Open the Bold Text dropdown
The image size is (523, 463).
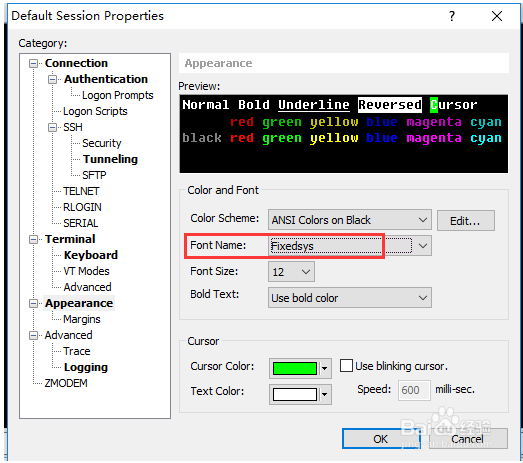tap(350, 298)
